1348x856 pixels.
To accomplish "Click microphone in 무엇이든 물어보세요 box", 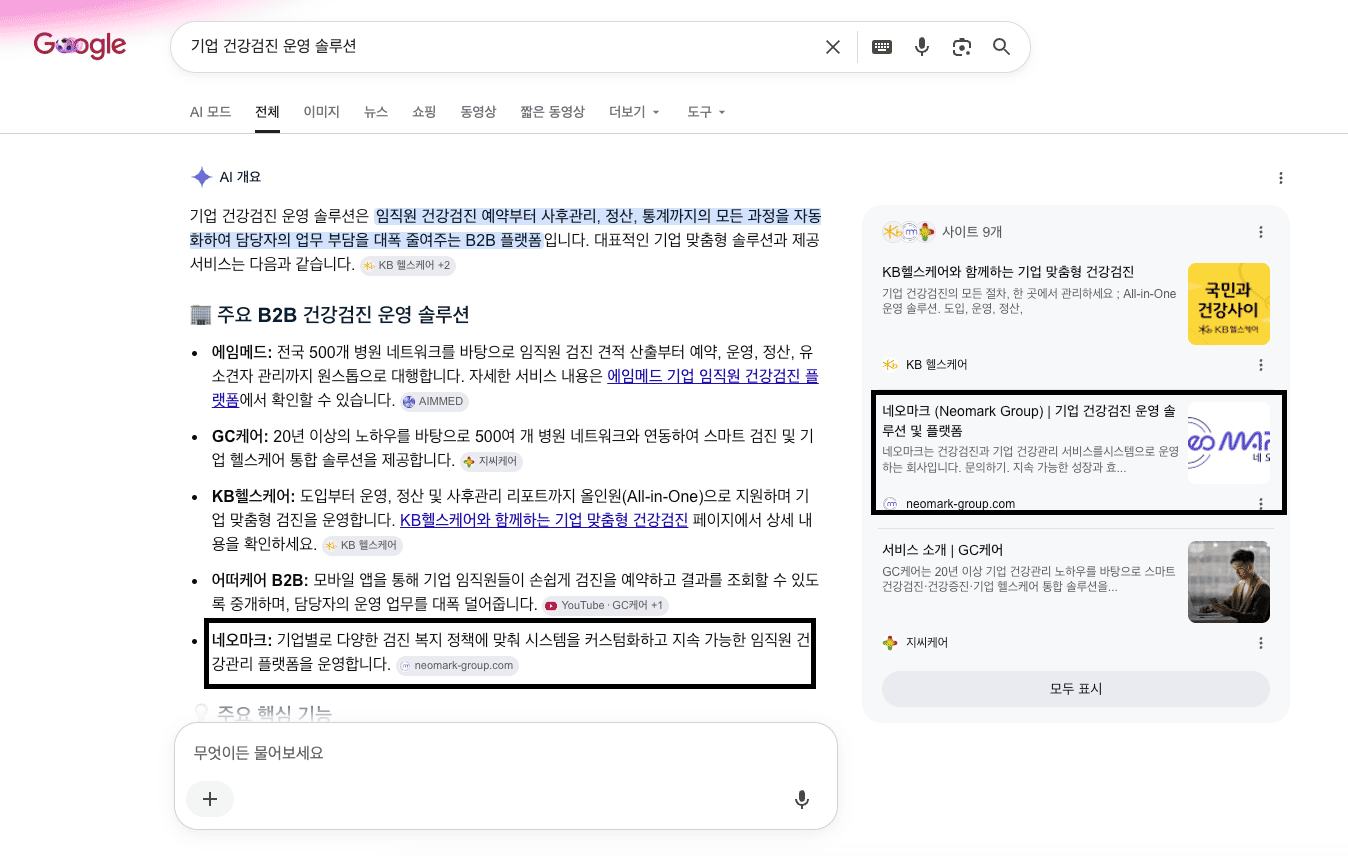I will (x=801, y=799).
